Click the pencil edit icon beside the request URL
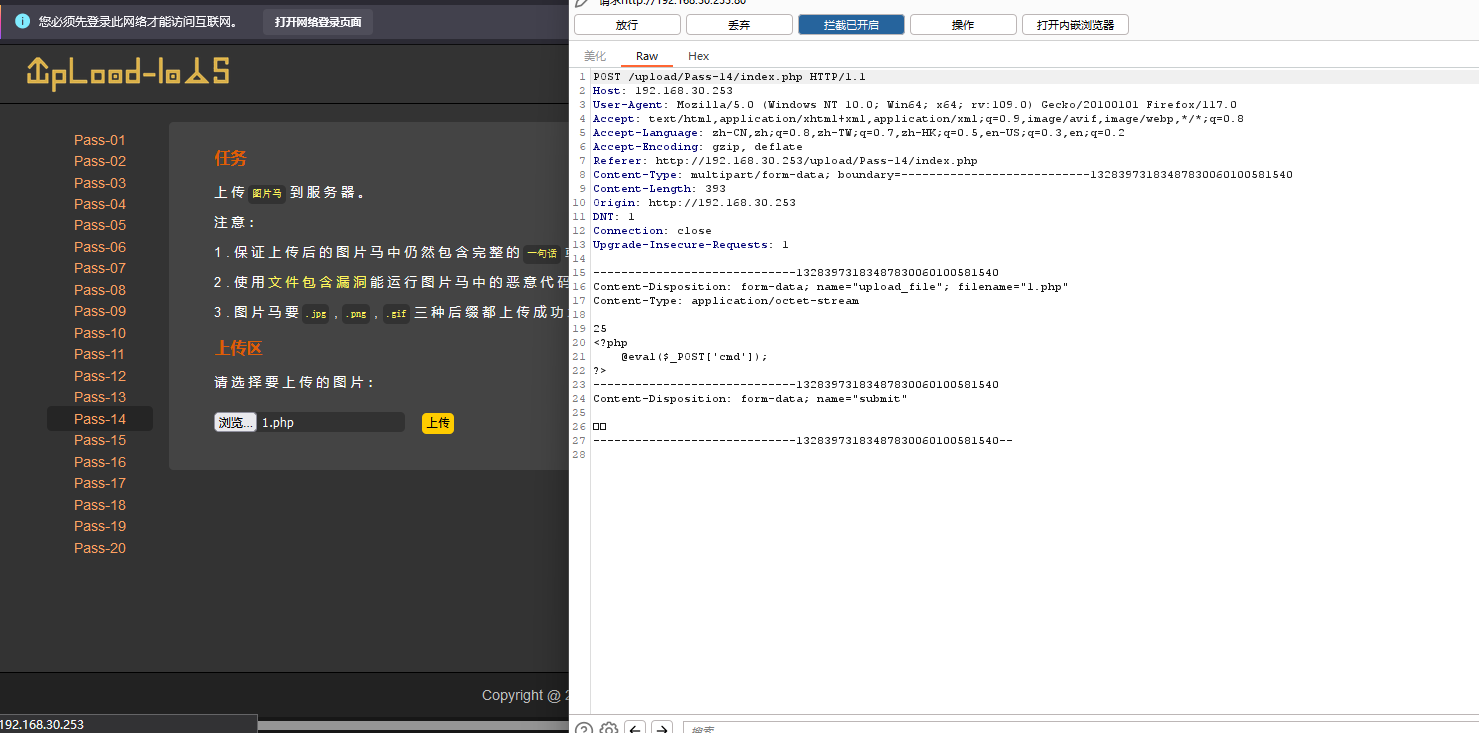Screen dimensions: 1479x733 (582, 3)
